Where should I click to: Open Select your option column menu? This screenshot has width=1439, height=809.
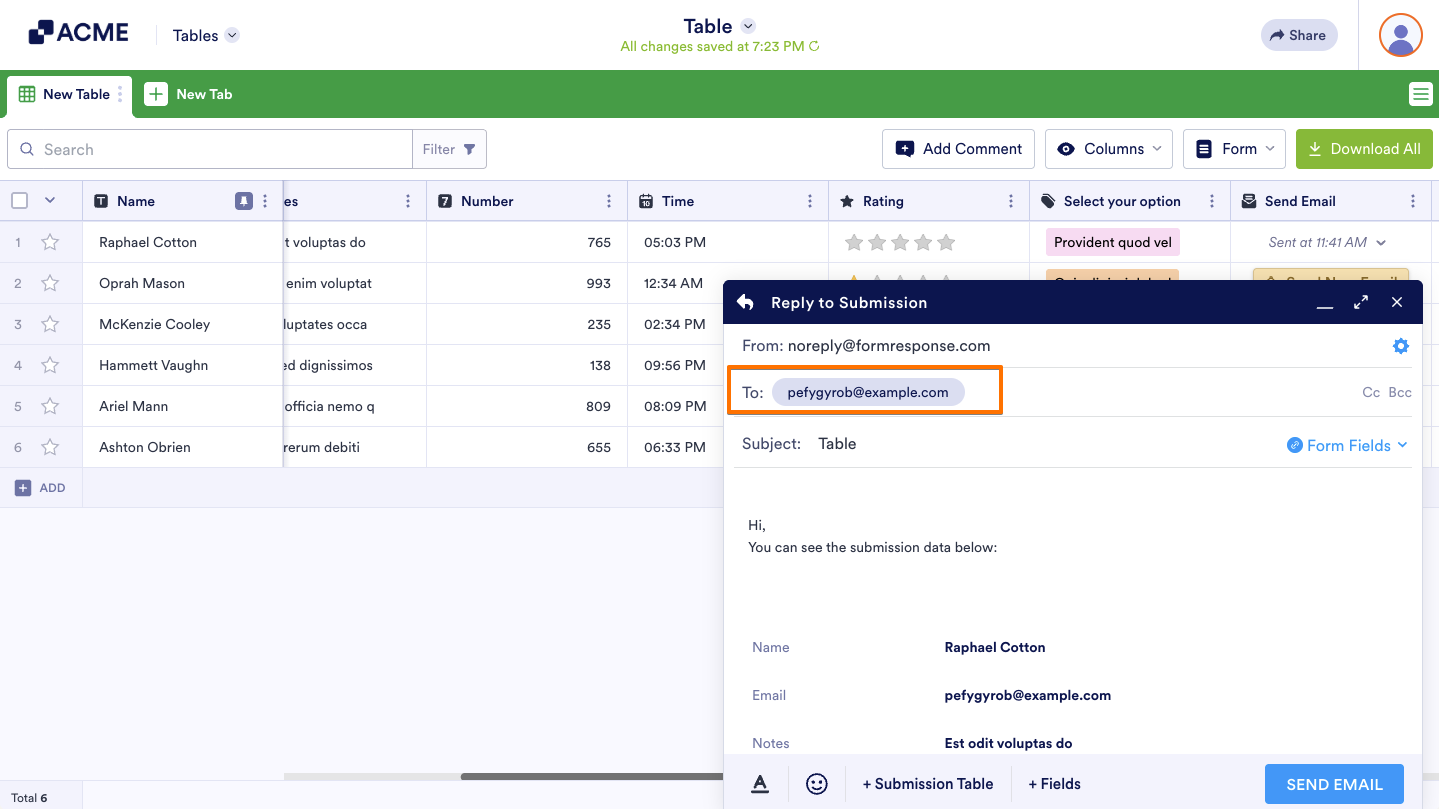[1212, 201]
